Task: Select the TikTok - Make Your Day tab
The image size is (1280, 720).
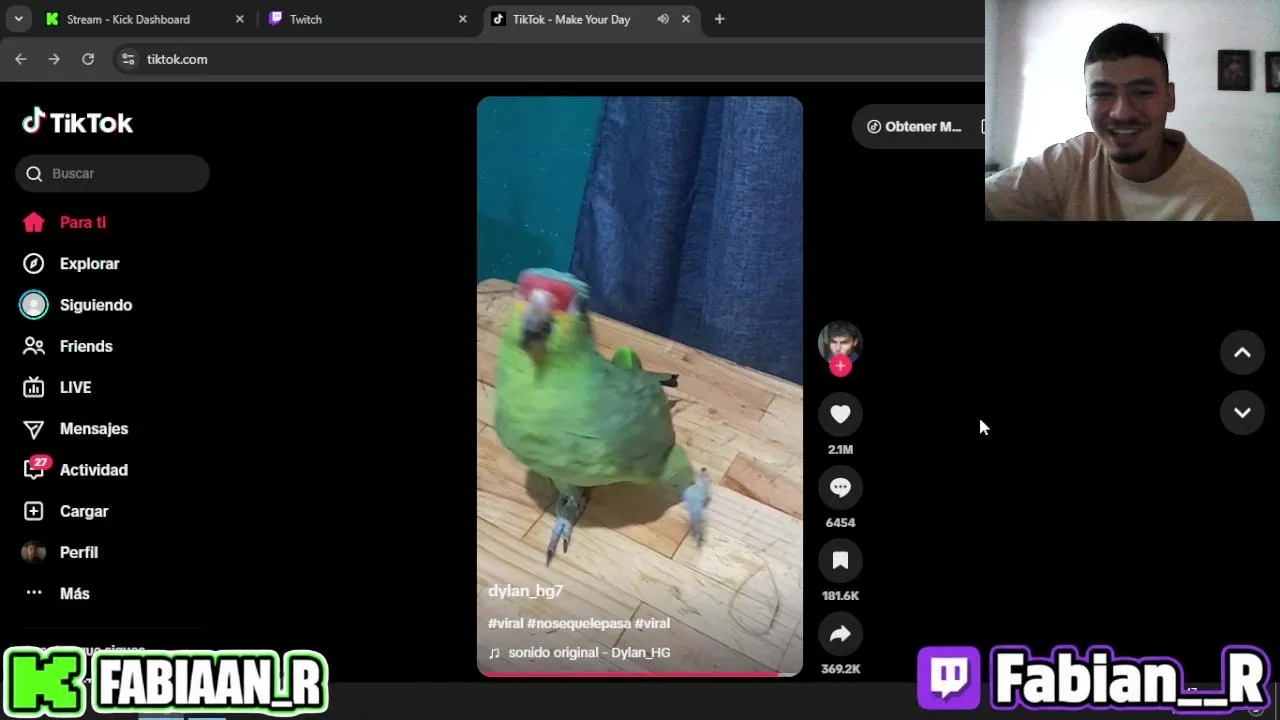Action: coord(590,19)
